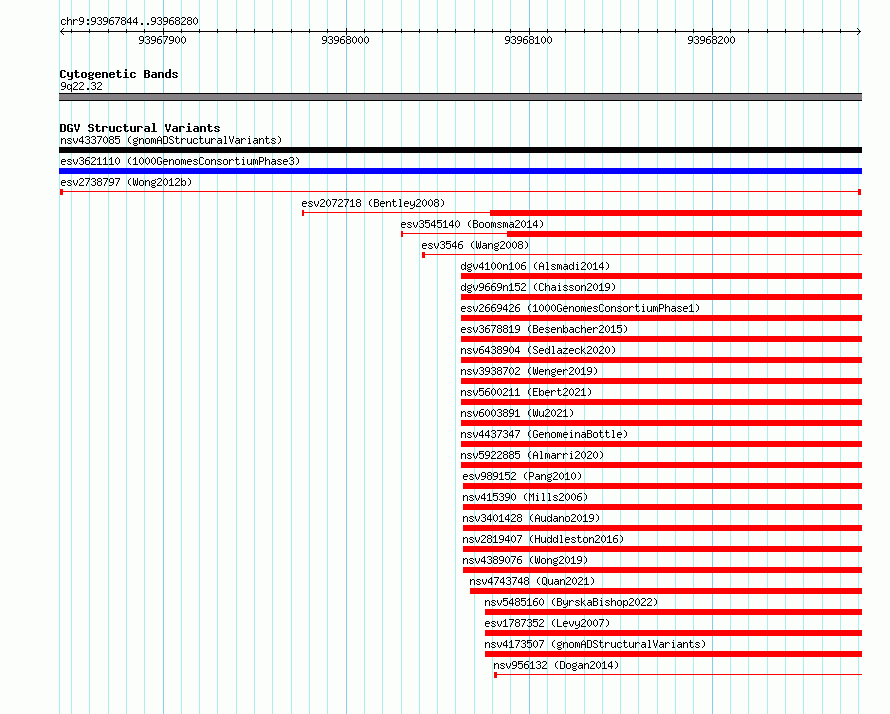Viewport: 890px width, 714px height.
Task: Click the thin red esv2738797 Wong2012b line
Action: click(460, 192)
